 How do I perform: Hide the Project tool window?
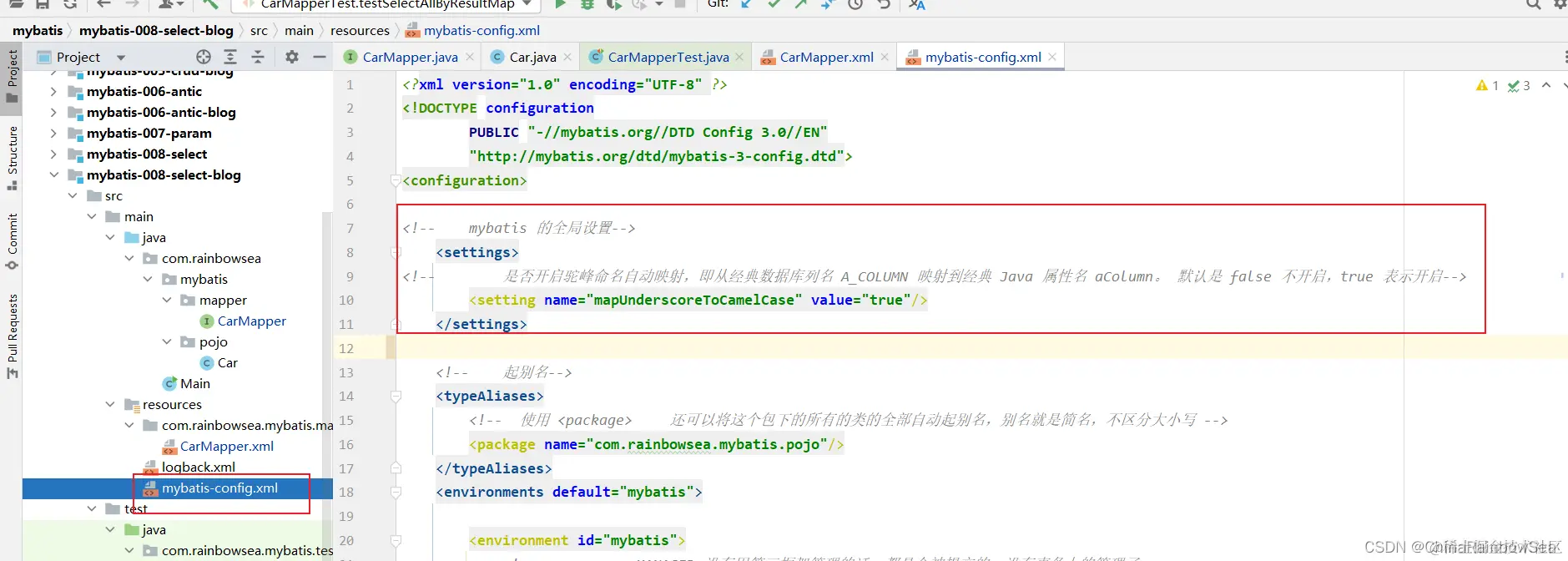pos(319,57)
